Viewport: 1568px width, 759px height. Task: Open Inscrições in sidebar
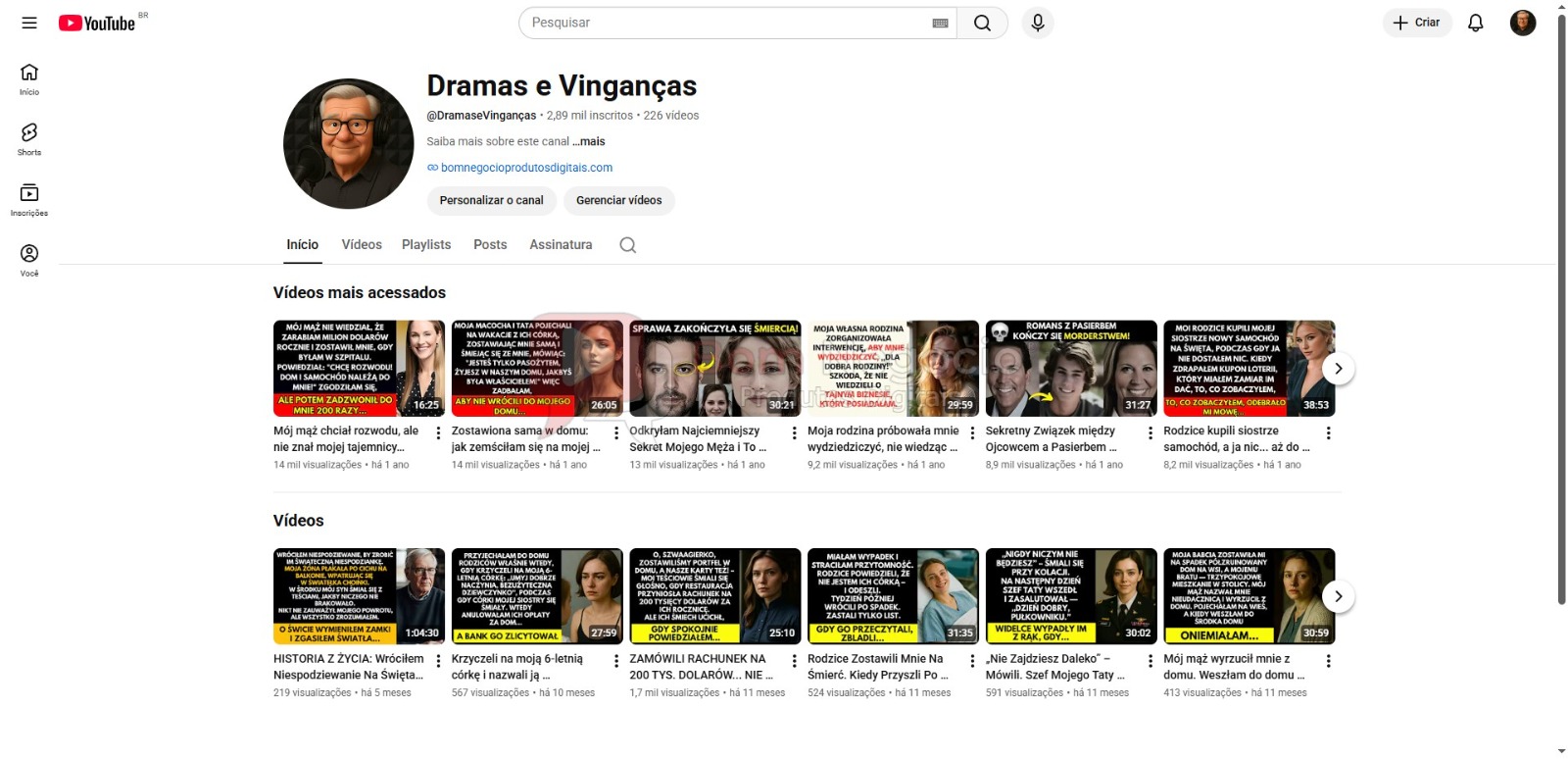point(29,200)
